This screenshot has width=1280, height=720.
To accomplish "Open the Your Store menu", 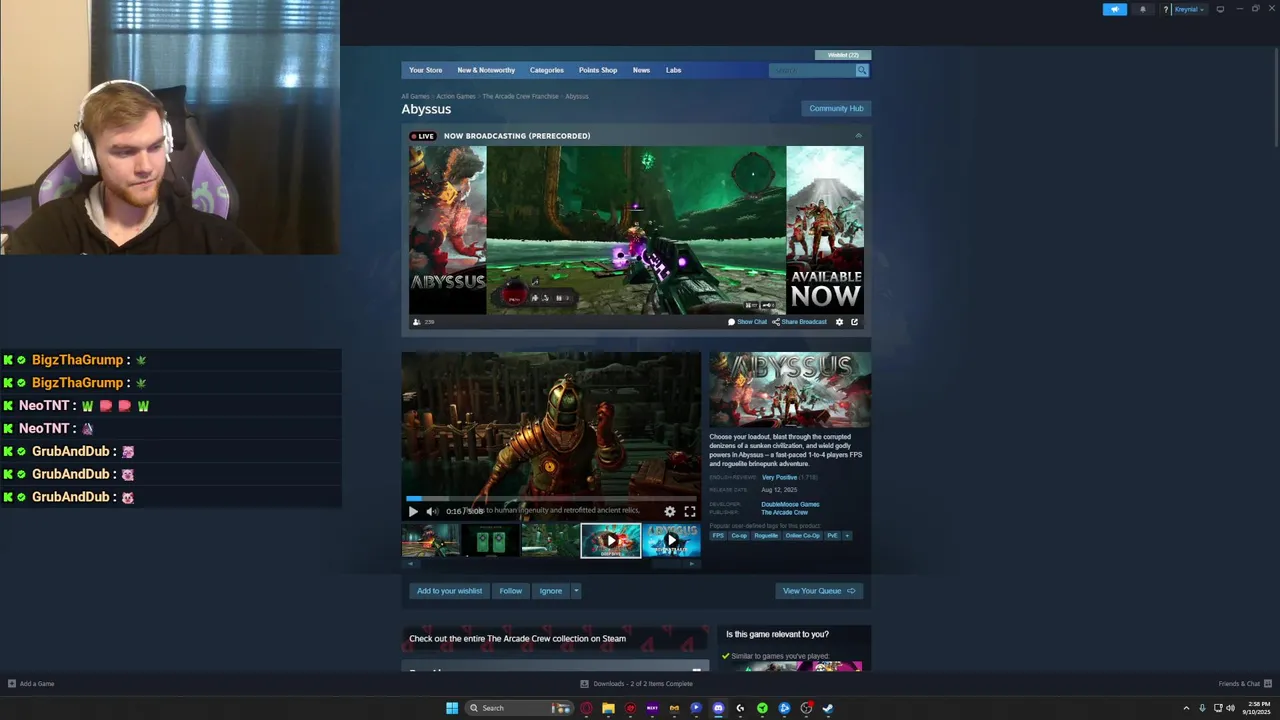I will [x=425, y=70].
